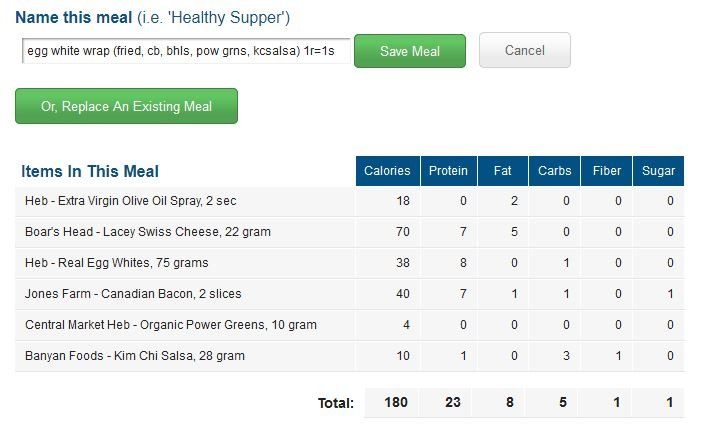Select the Fat column header
Viewport: 704px width, 438px height.
pyautogui.click(x=503, y=171)
